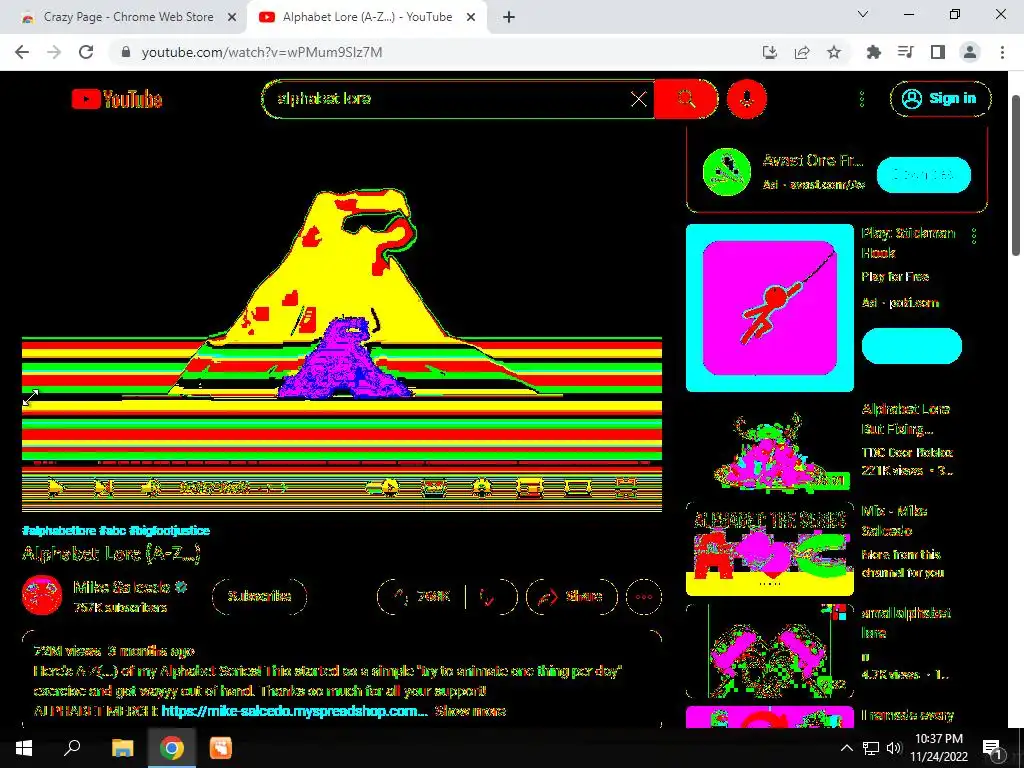Open a new Chrome tab
The height and width of the screenshot is (768, 1024).
509,18
